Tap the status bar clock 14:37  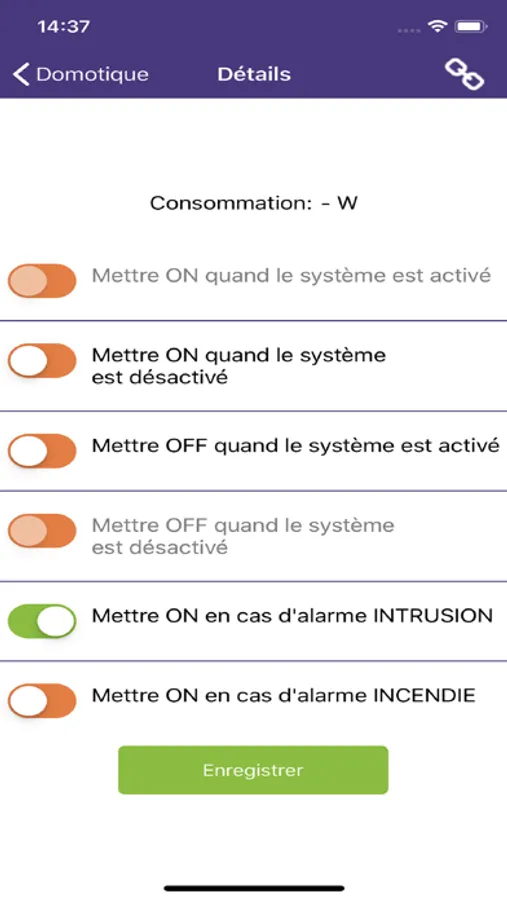click(x=64, y=26)
